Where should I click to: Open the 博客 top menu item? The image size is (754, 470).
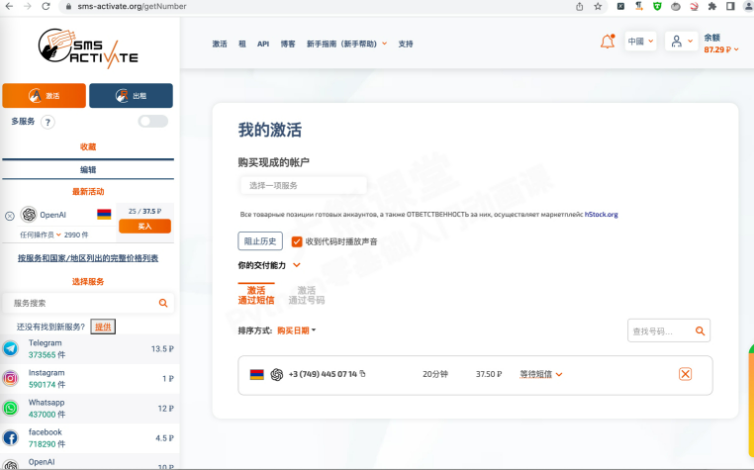tap(288, 44)
